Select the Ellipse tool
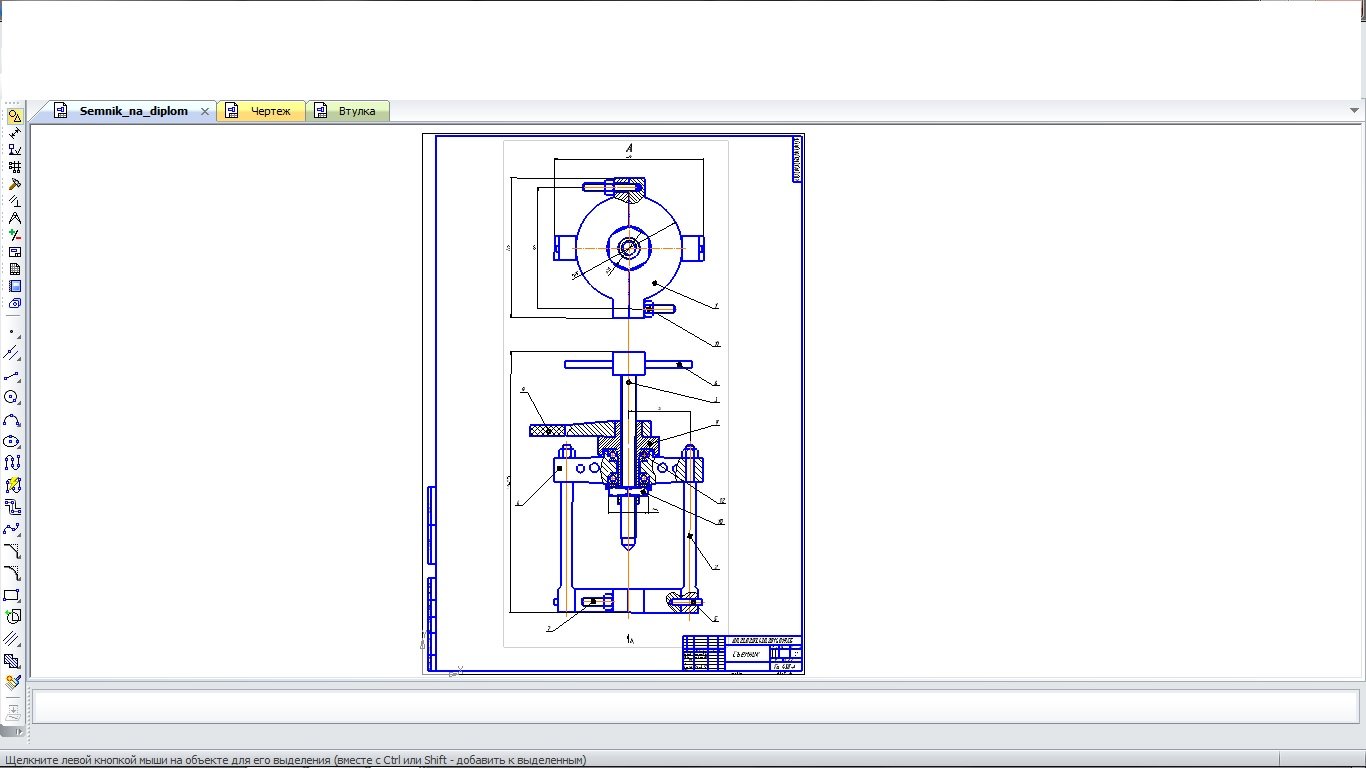Viewport: 1366px width, 768px height. 12,441
